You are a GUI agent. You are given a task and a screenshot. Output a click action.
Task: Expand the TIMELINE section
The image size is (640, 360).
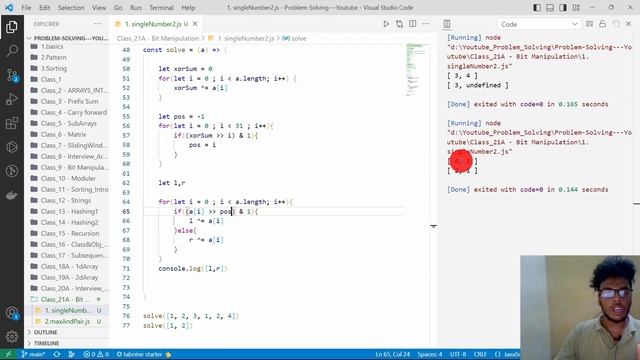(x=67, y=343)
